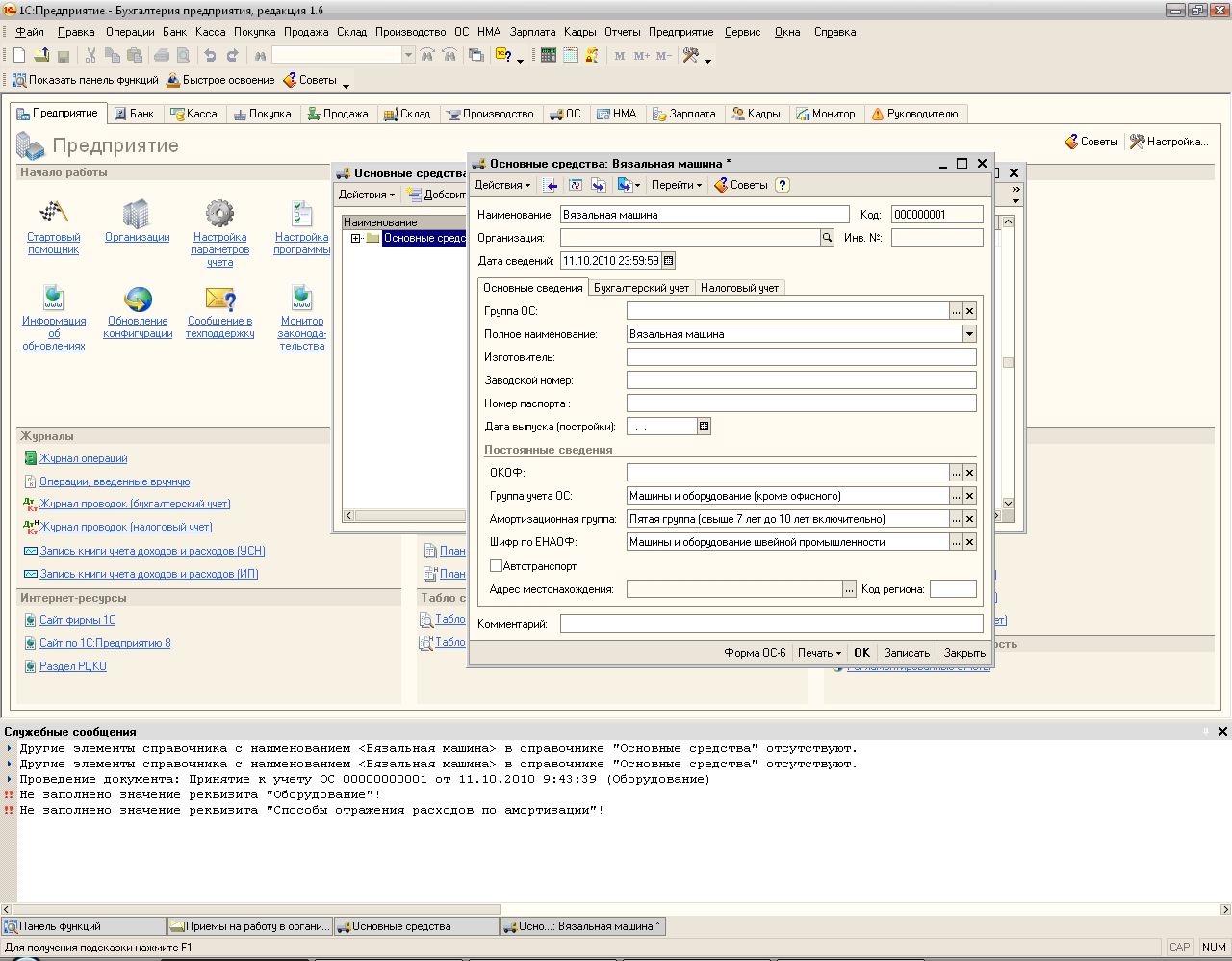
Task: Click the tools (hammer and wrench) toolbar icon
Action: click(x=690, y=56)
